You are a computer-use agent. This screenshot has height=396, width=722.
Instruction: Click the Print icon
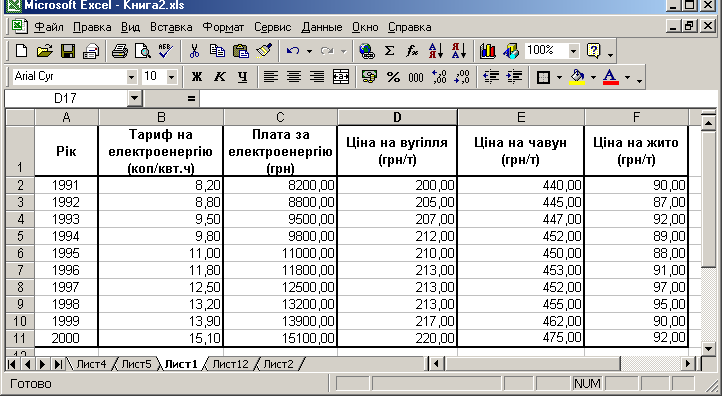click(120, 51)
